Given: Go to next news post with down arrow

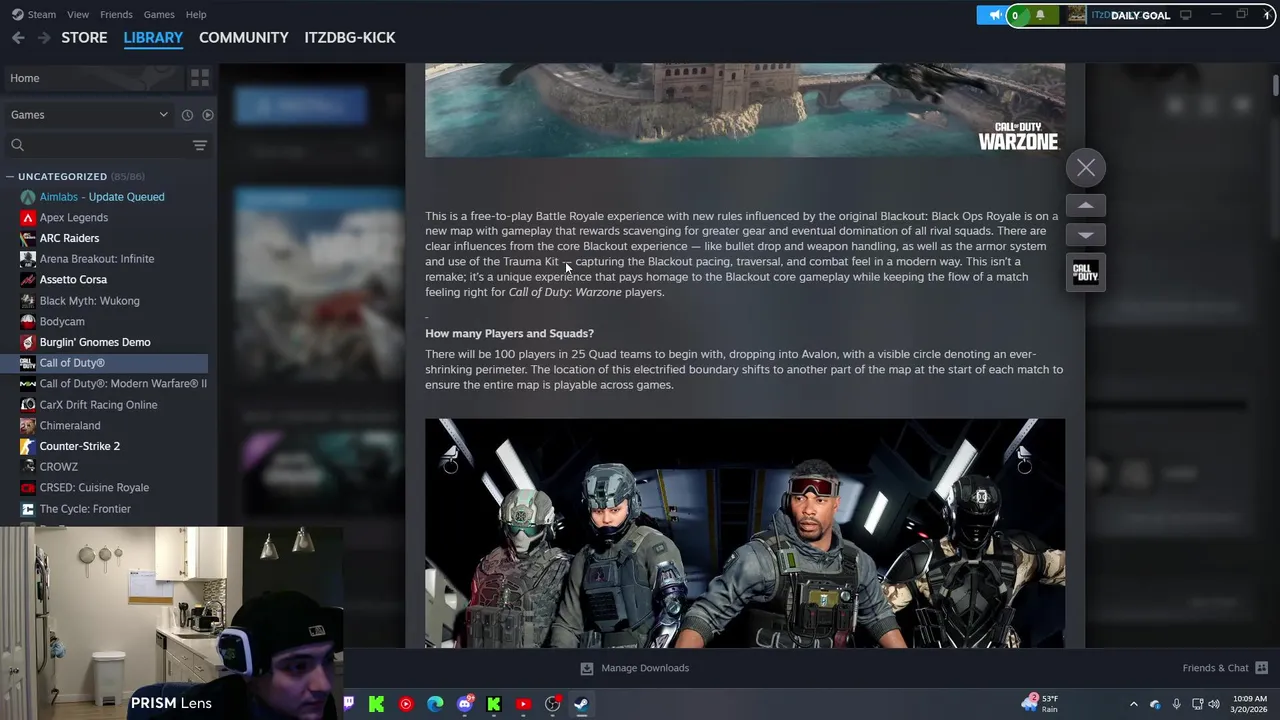Looking at the screenshot, I should point(1086,235).
